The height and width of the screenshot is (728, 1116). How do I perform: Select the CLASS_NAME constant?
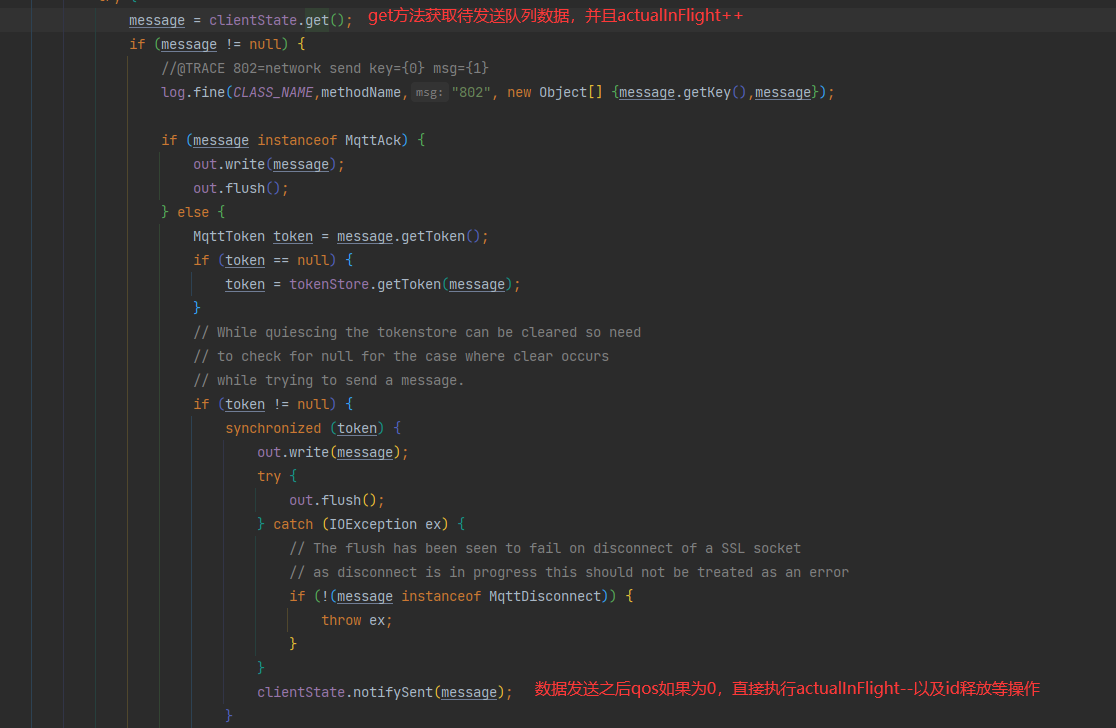pos(273,93)
